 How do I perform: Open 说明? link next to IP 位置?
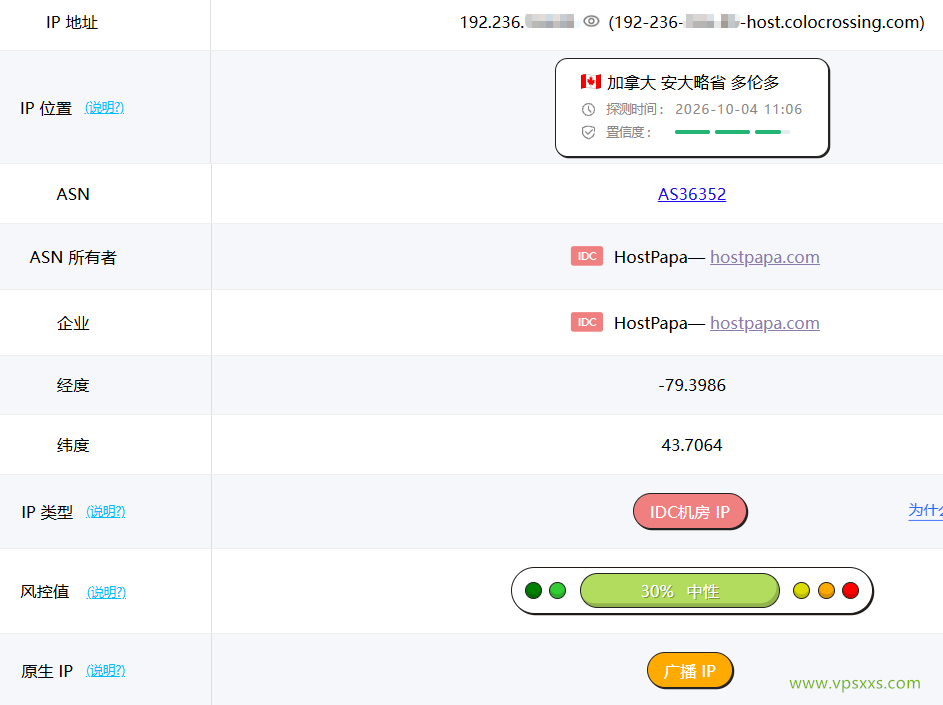coord(105,108)
